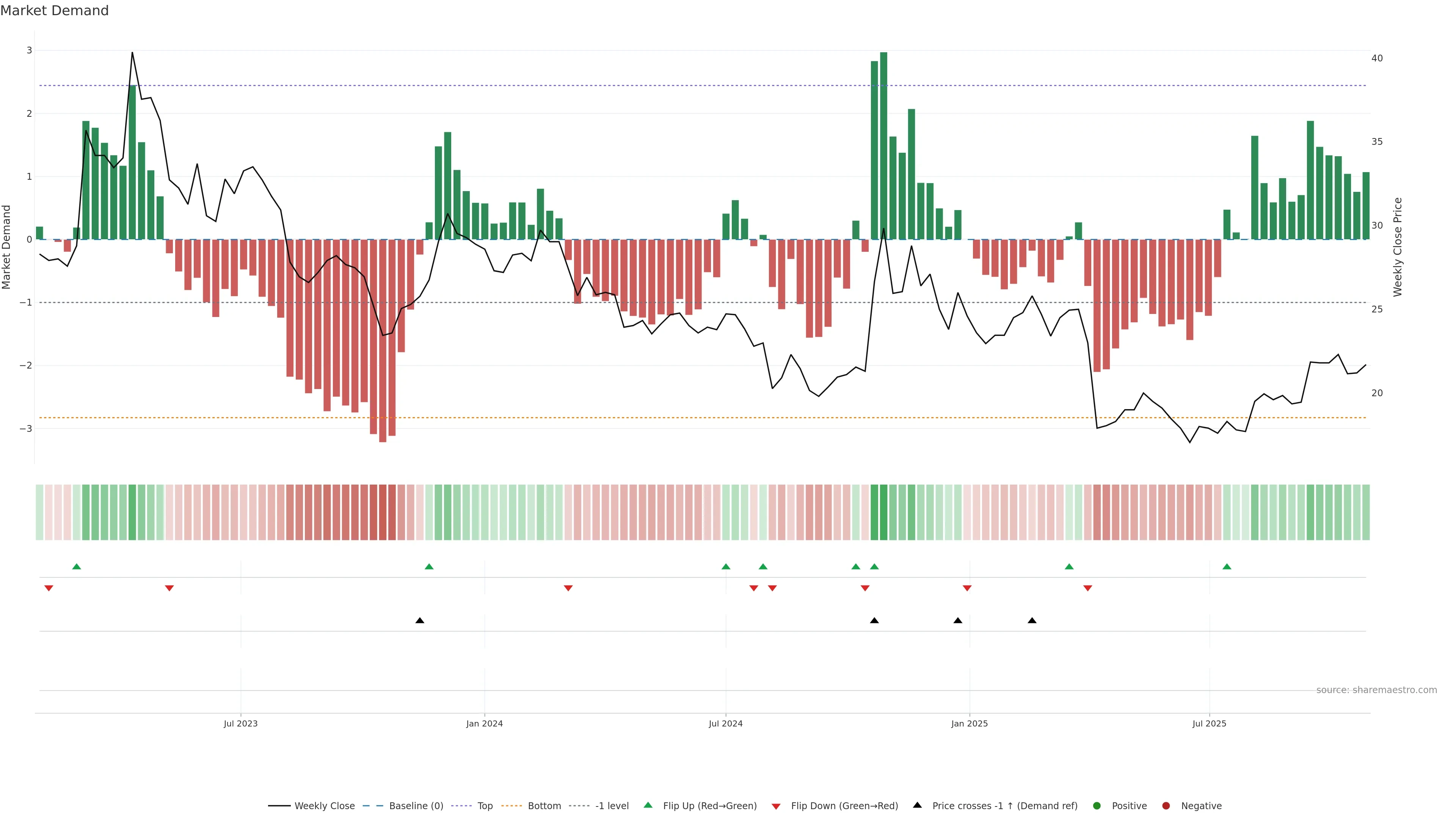This screenshot has width=1456, height=819.
Task: Toggle the Baseline (0) legend entry
Action: pyautogui.click(x=416, y=805)
